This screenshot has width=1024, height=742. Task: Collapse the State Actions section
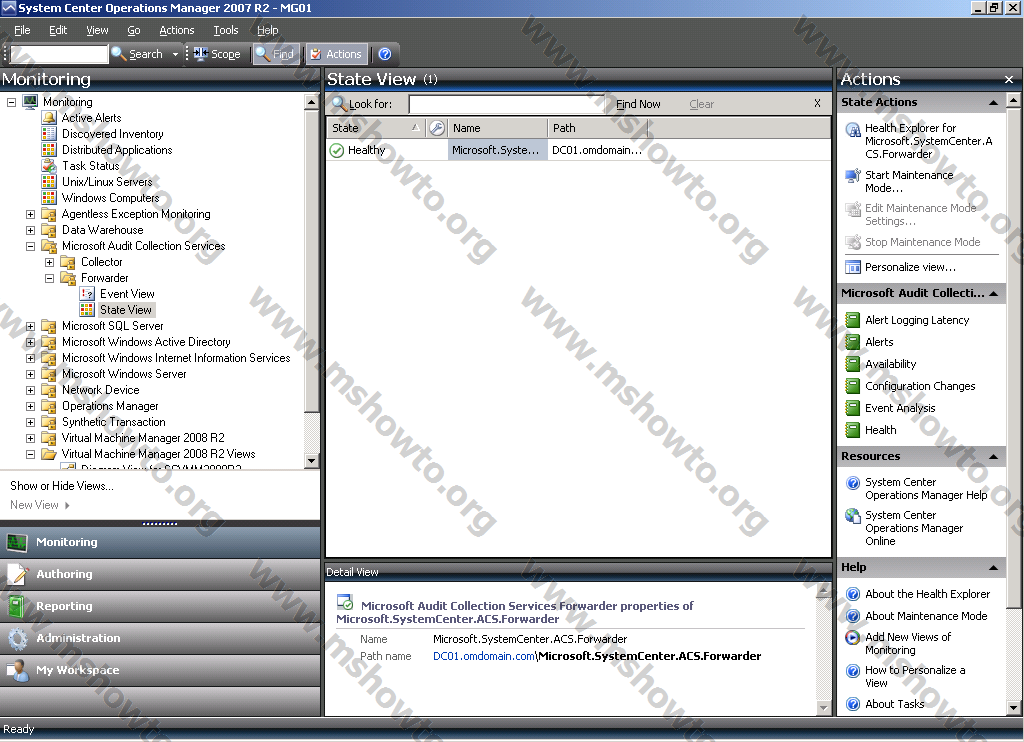[993, 103]
